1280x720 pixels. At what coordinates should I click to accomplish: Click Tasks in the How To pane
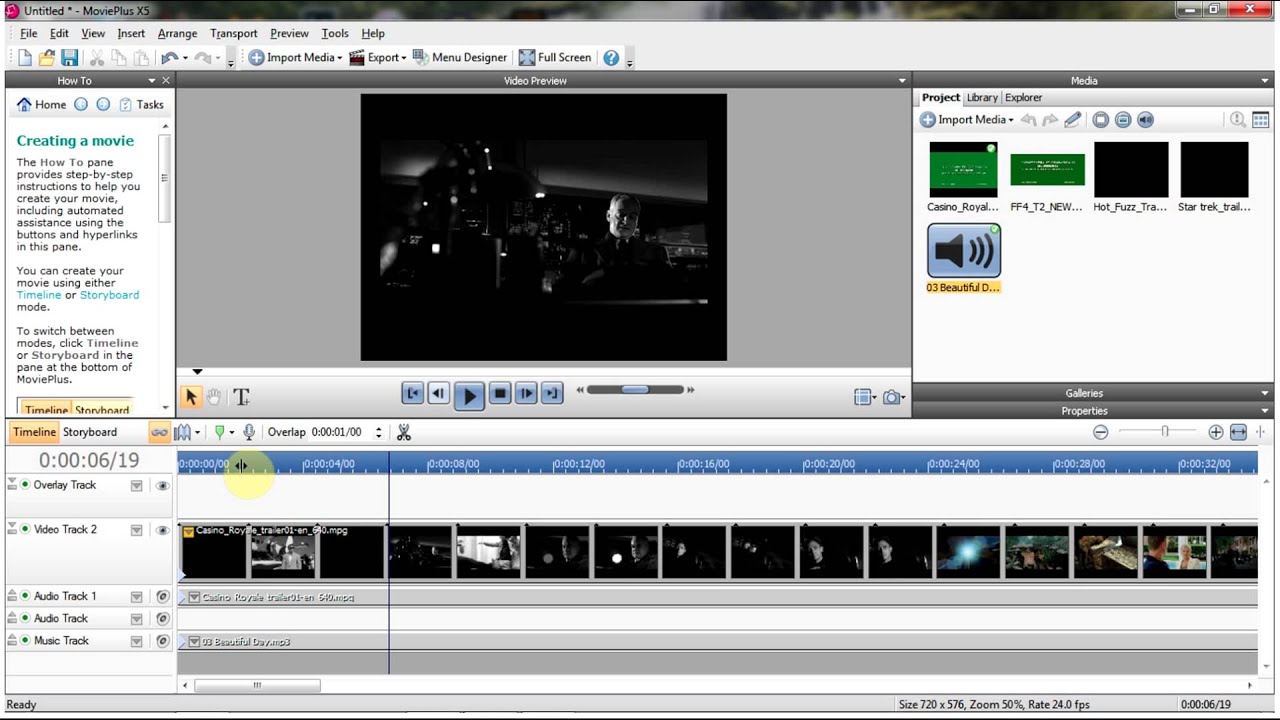141,104
